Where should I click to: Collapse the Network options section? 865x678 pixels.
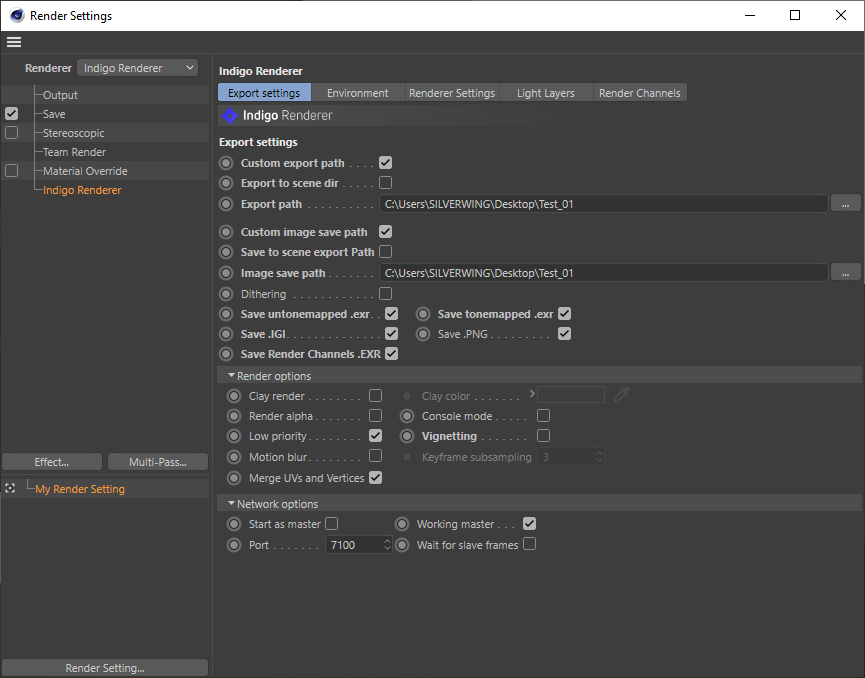click(x=232, y=504)
